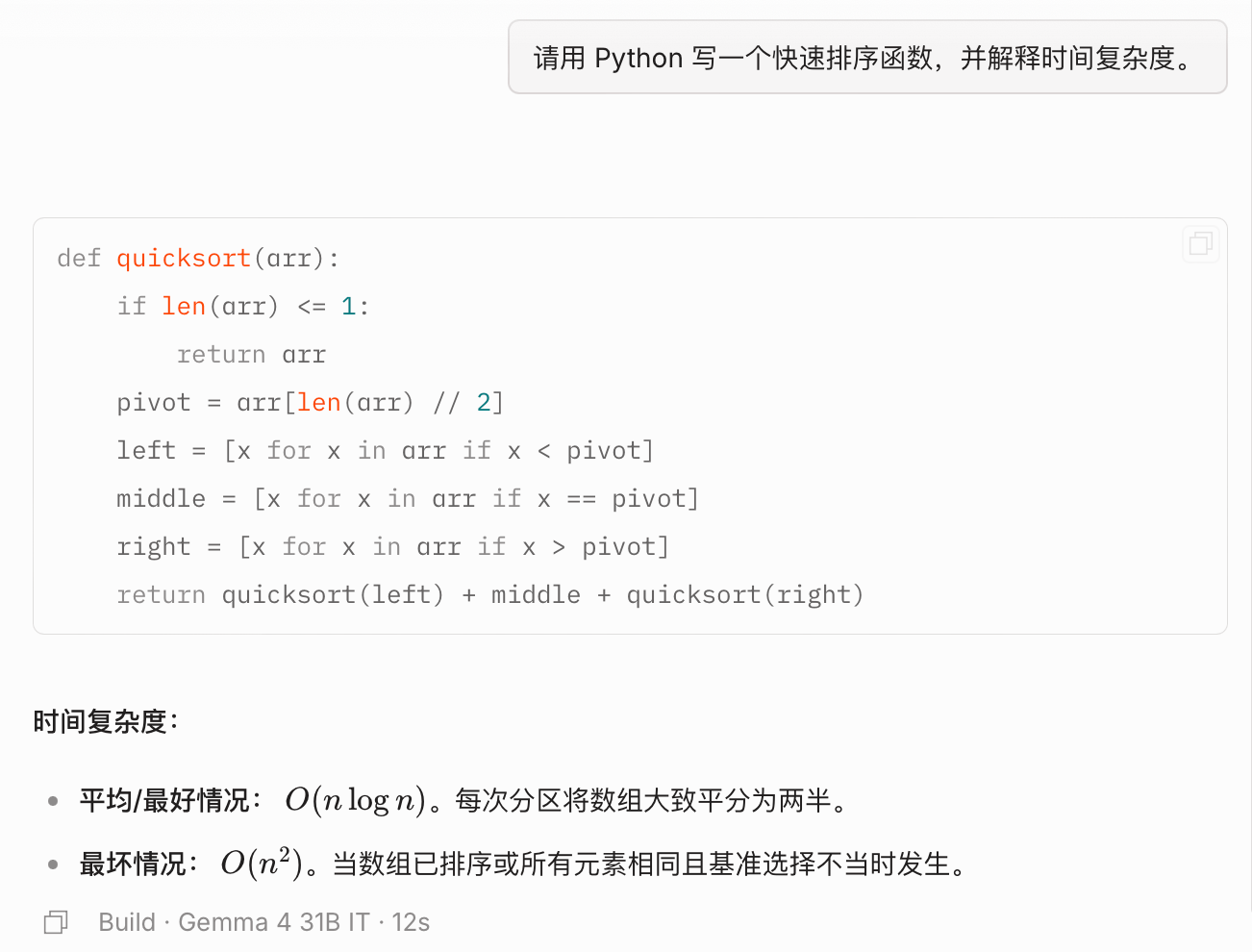Copy the full response using bottom icon

(x=56, y=922)
